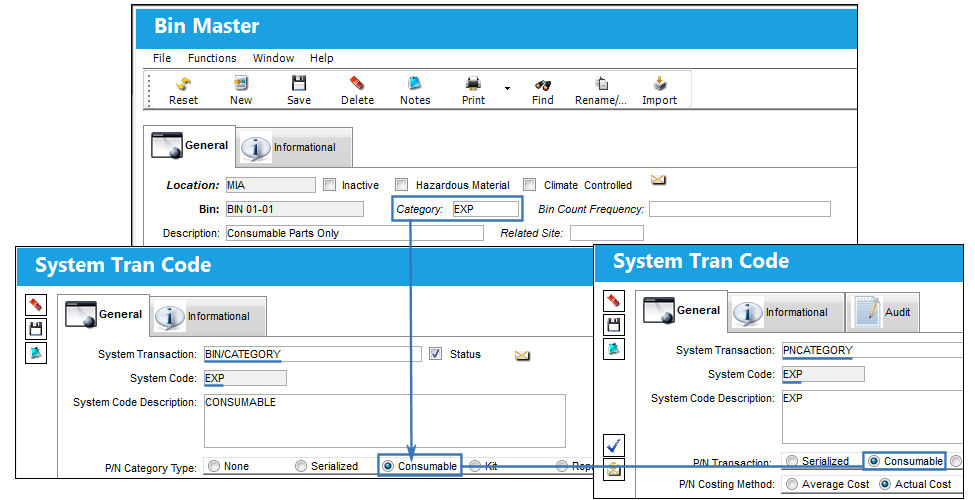Open the Functions menu
975x500 pixels.
tap(212, 58)
